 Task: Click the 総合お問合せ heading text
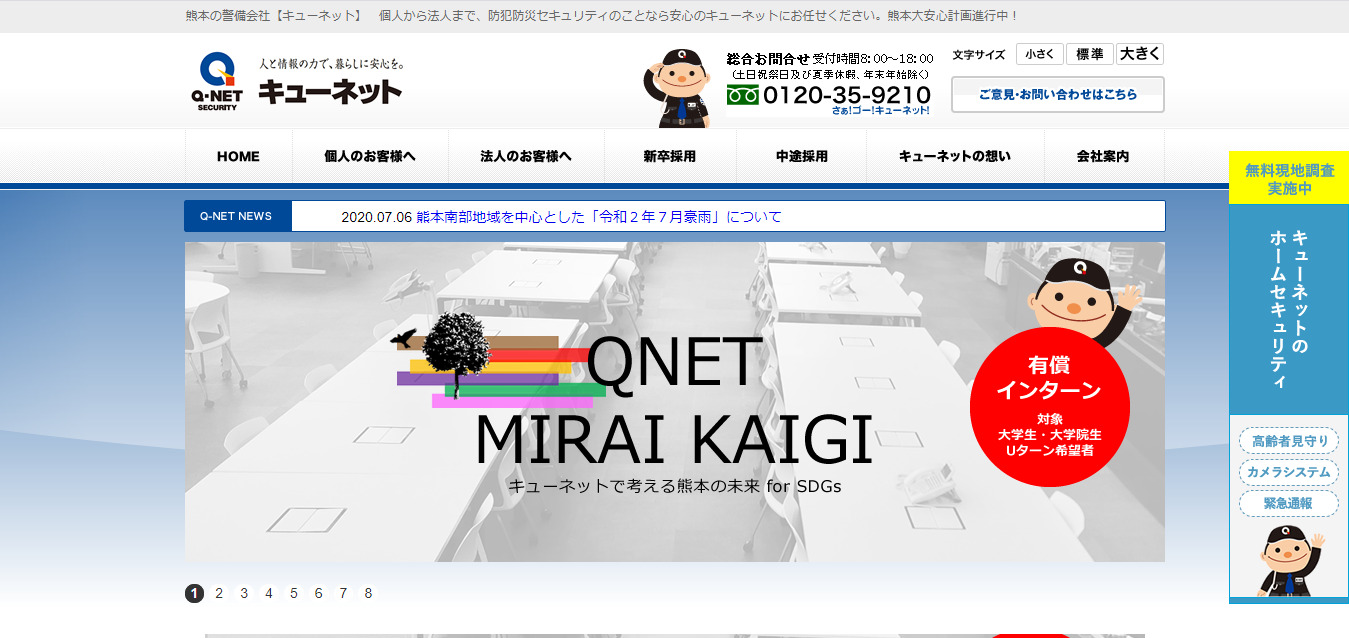click(x=768, y=59)
